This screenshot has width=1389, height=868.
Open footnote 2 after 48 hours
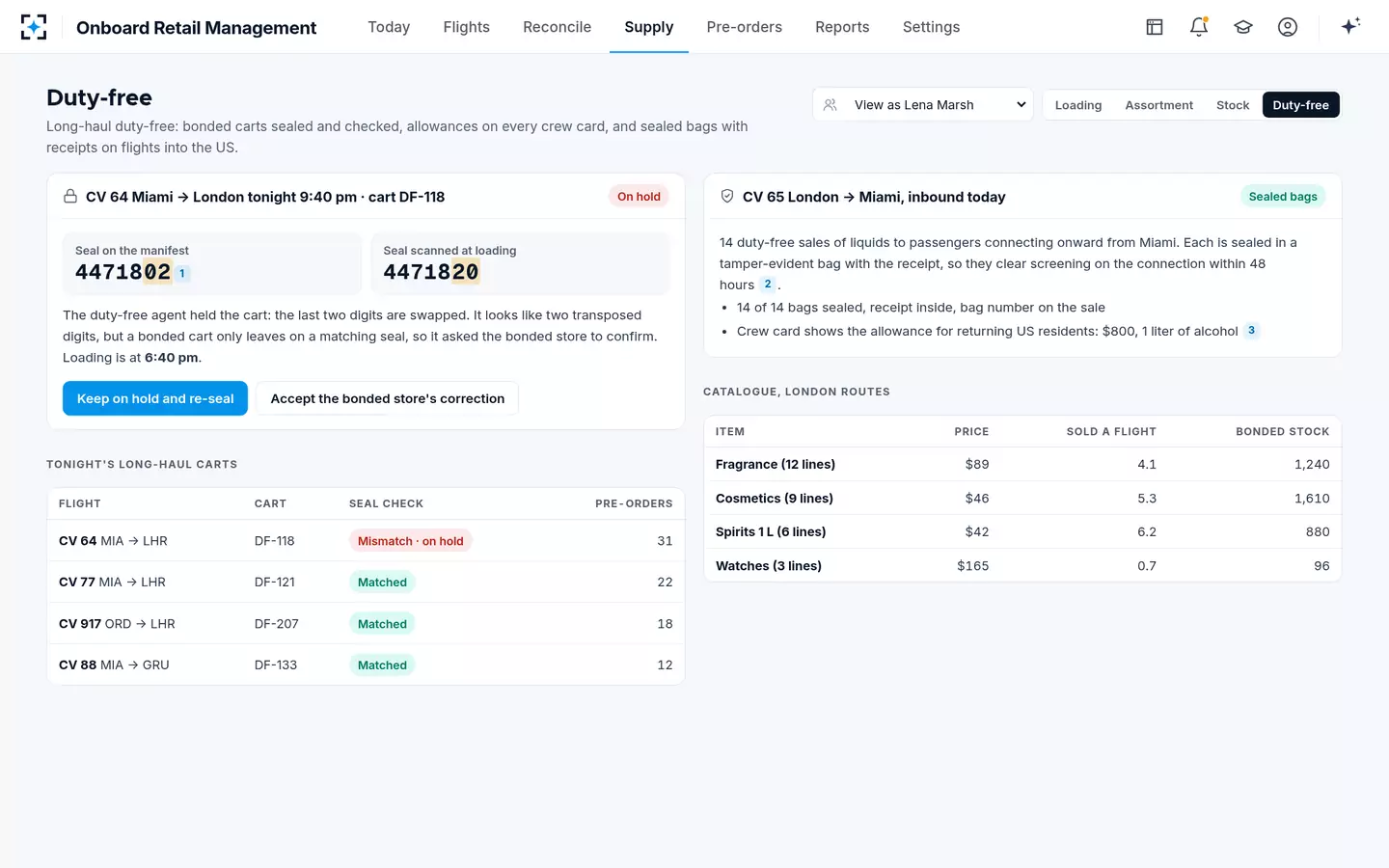click(768, 285)
